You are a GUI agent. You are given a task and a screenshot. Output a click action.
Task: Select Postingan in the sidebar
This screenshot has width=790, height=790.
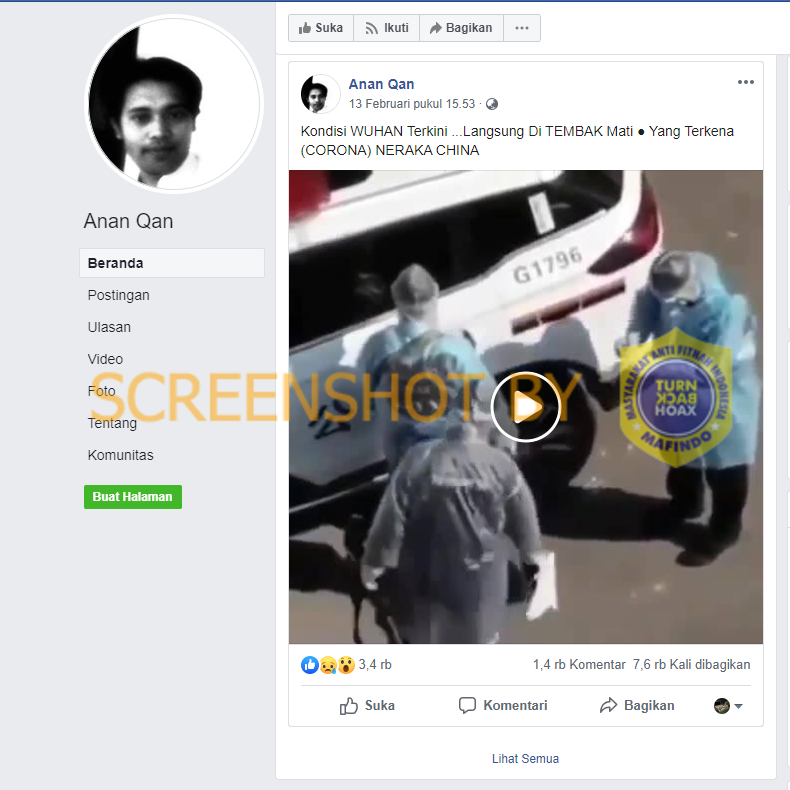tap(118, 295)
